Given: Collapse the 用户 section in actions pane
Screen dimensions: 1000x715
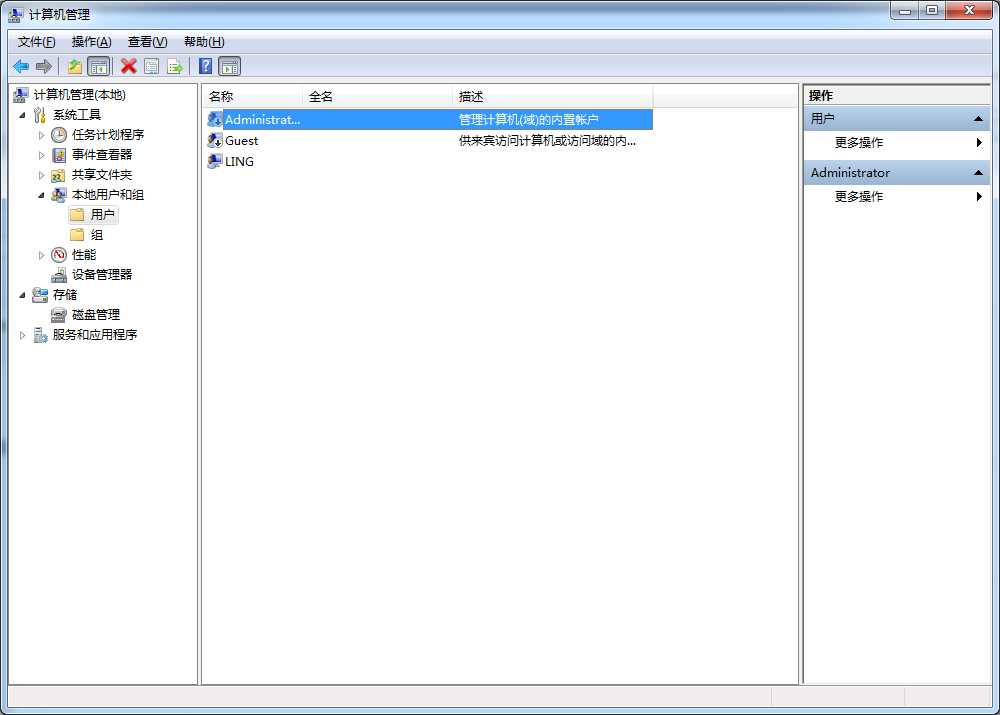Looking at the screenshot, I should (978, 119).
